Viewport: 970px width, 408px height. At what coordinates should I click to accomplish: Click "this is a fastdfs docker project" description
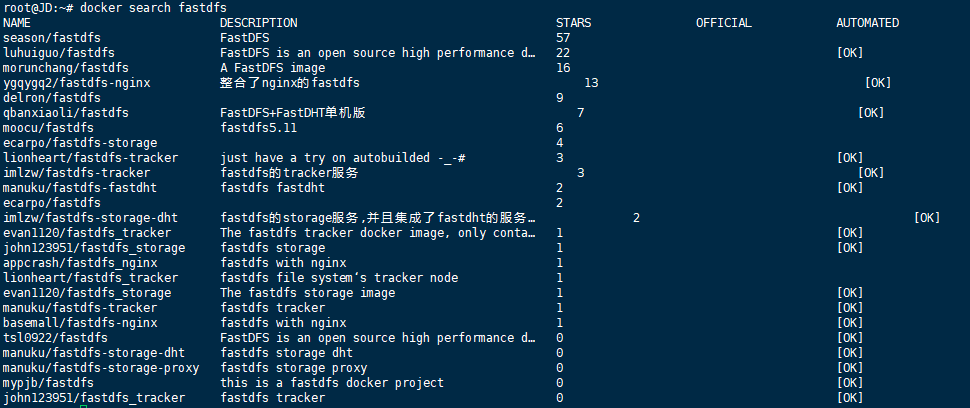click(x=332, y=383)
